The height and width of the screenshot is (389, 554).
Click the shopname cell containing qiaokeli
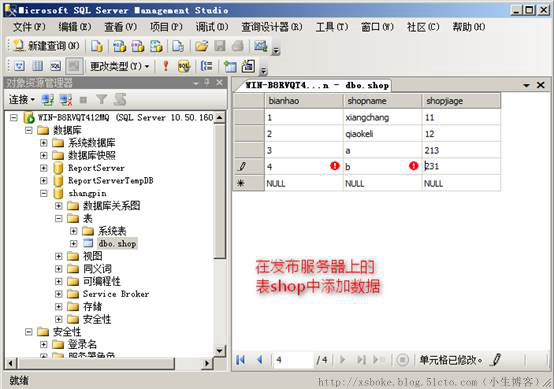pos(382,134)
